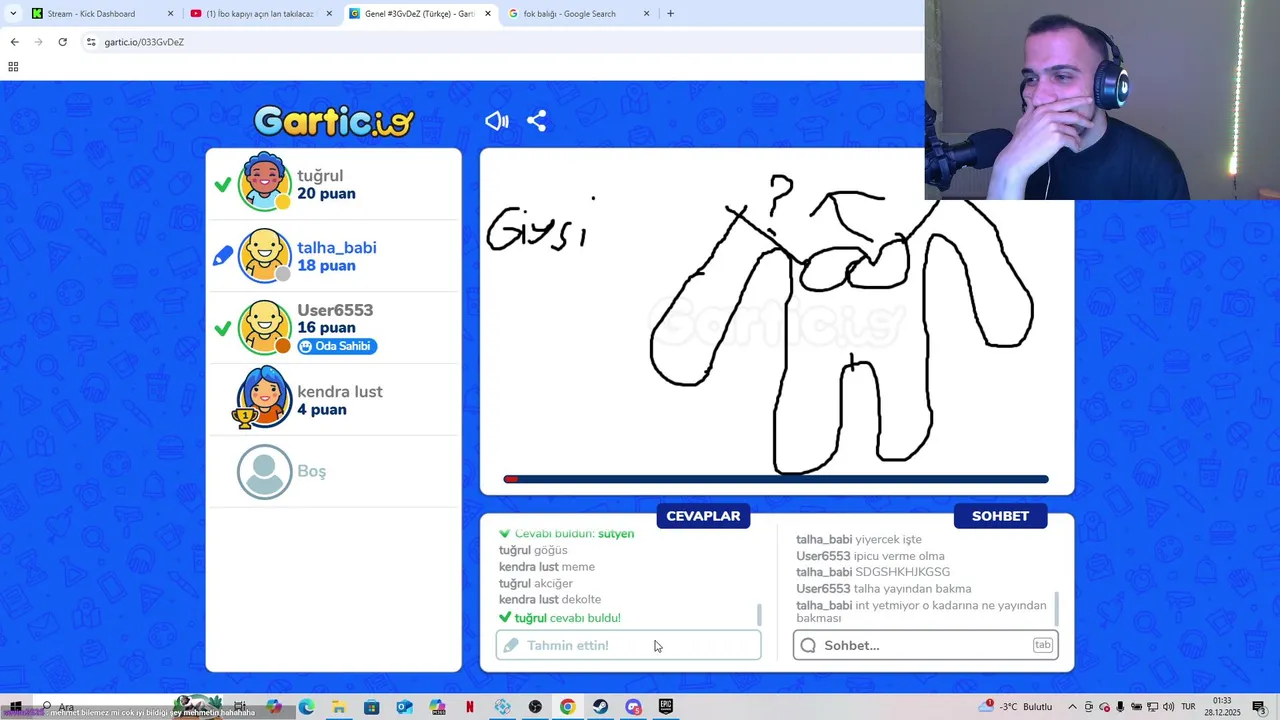Click the answers list scrollbar
Viewport: 1280px width, 720px height.
point(759,615)
